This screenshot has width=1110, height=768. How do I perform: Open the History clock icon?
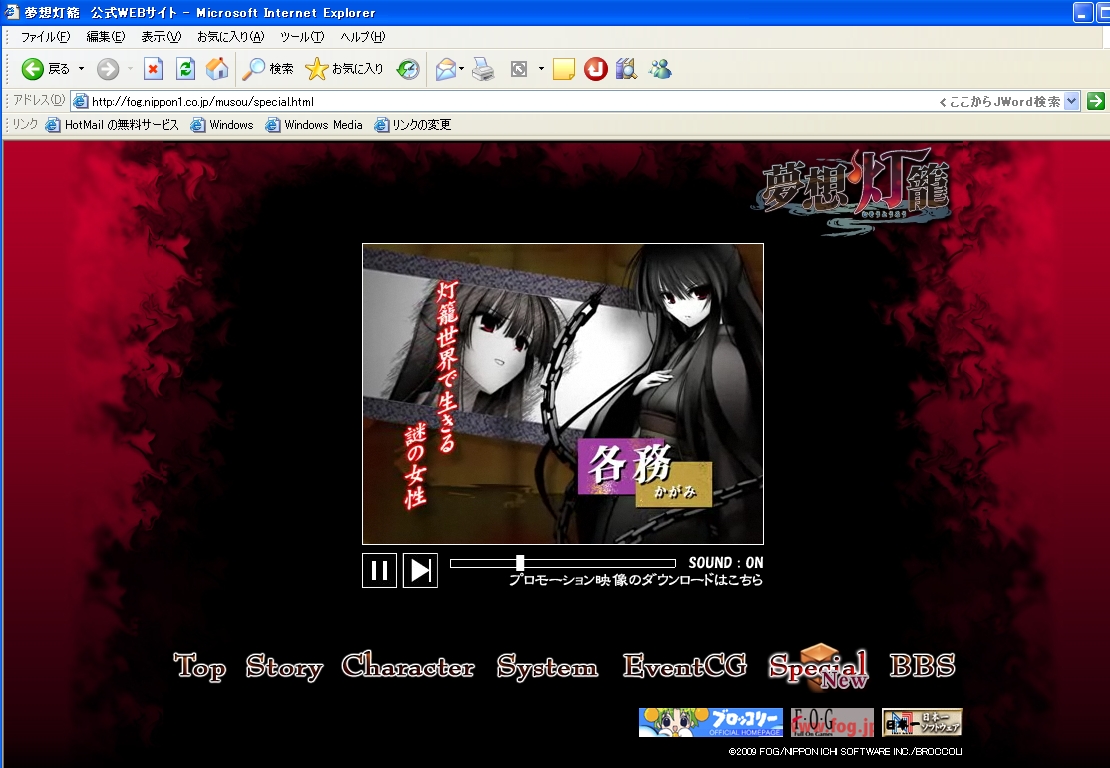tap(408, 69)
